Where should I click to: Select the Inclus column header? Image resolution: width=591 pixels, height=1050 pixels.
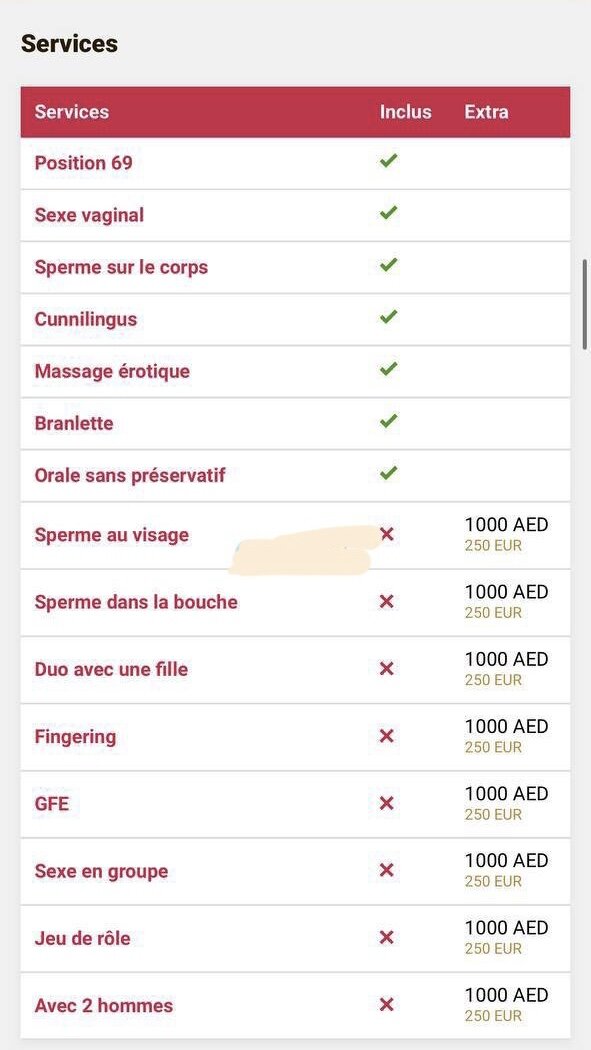coord(406,112)
